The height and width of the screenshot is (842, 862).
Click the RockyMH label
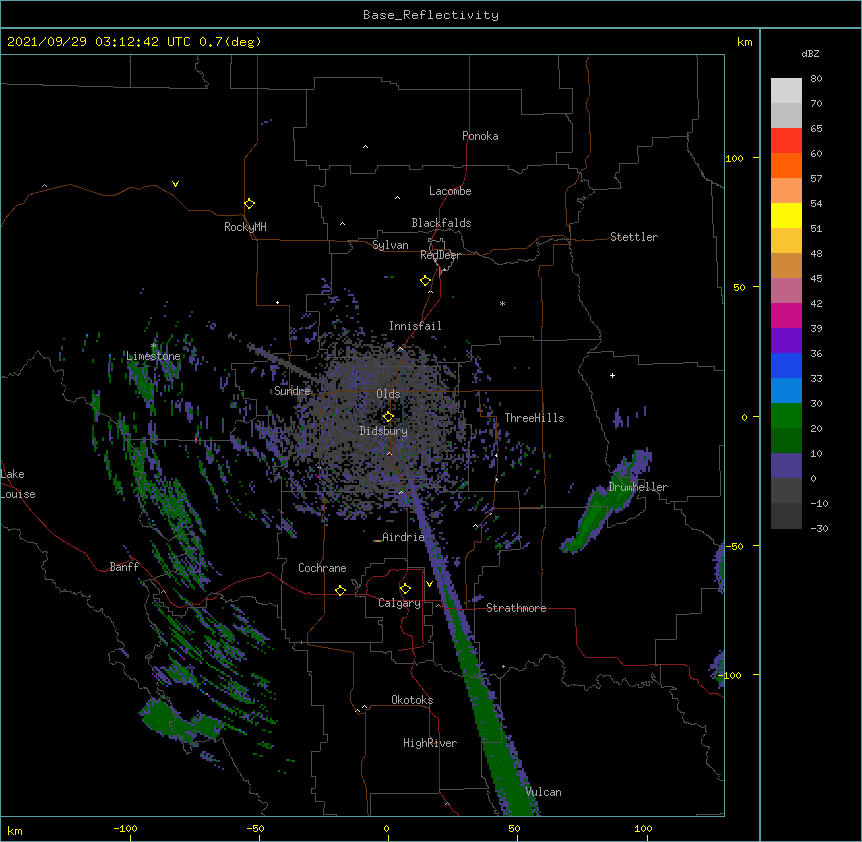245,227
